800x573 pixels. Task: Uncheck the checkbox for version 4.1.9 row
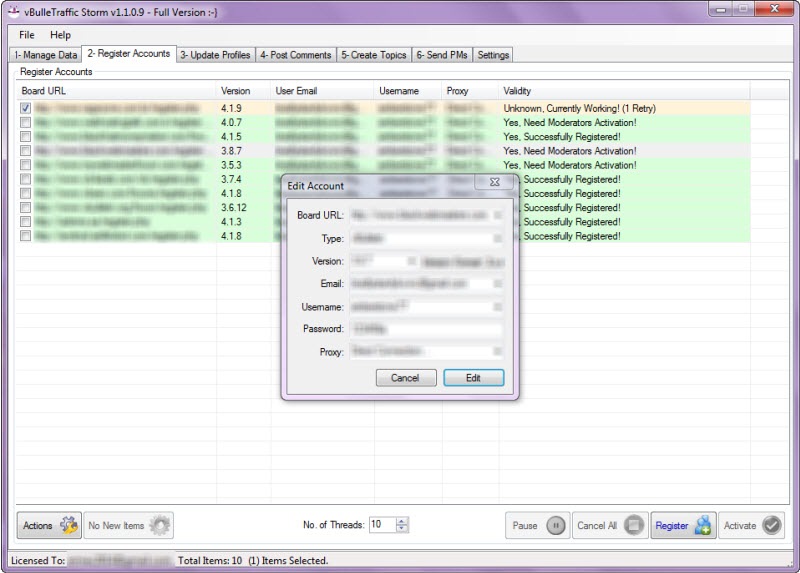coord(25,108)
